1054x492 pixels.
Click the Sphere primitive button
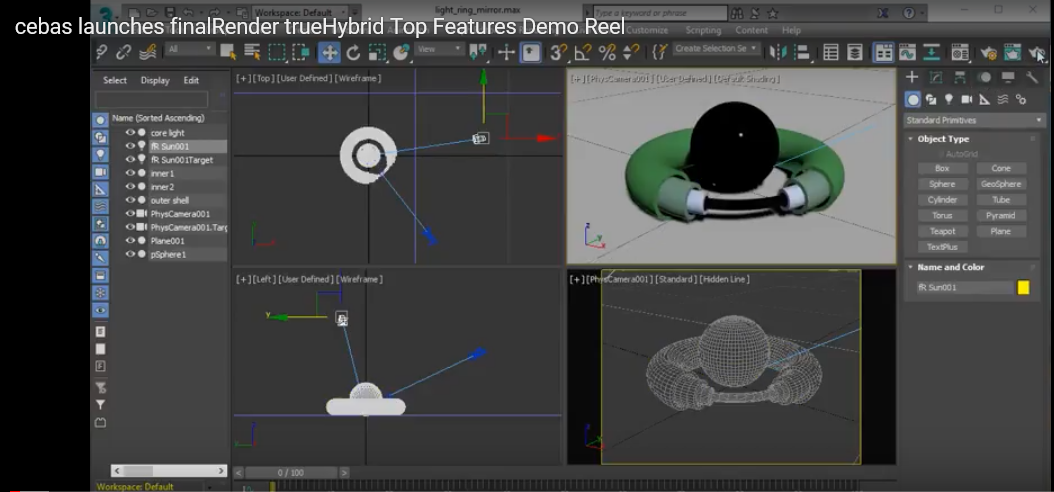[942, 184]
